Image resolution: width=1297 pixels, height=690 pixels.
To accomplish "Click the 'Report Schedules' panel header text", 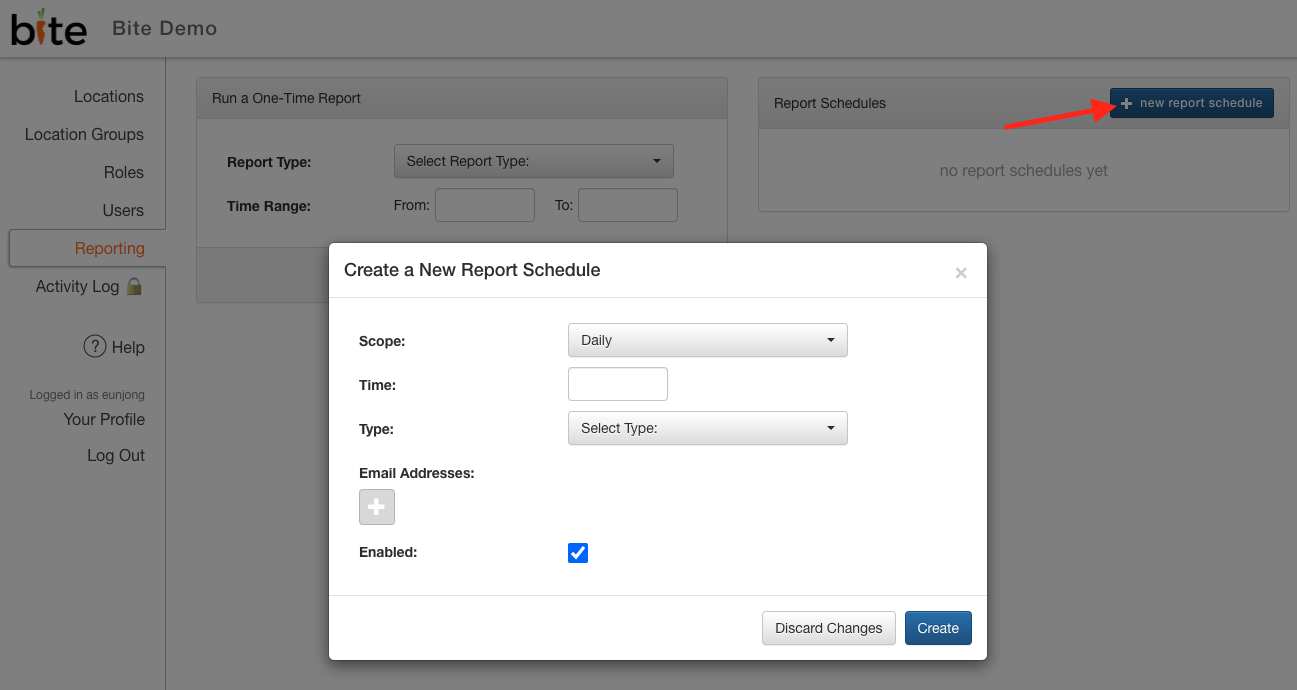I will click(830, 103).
